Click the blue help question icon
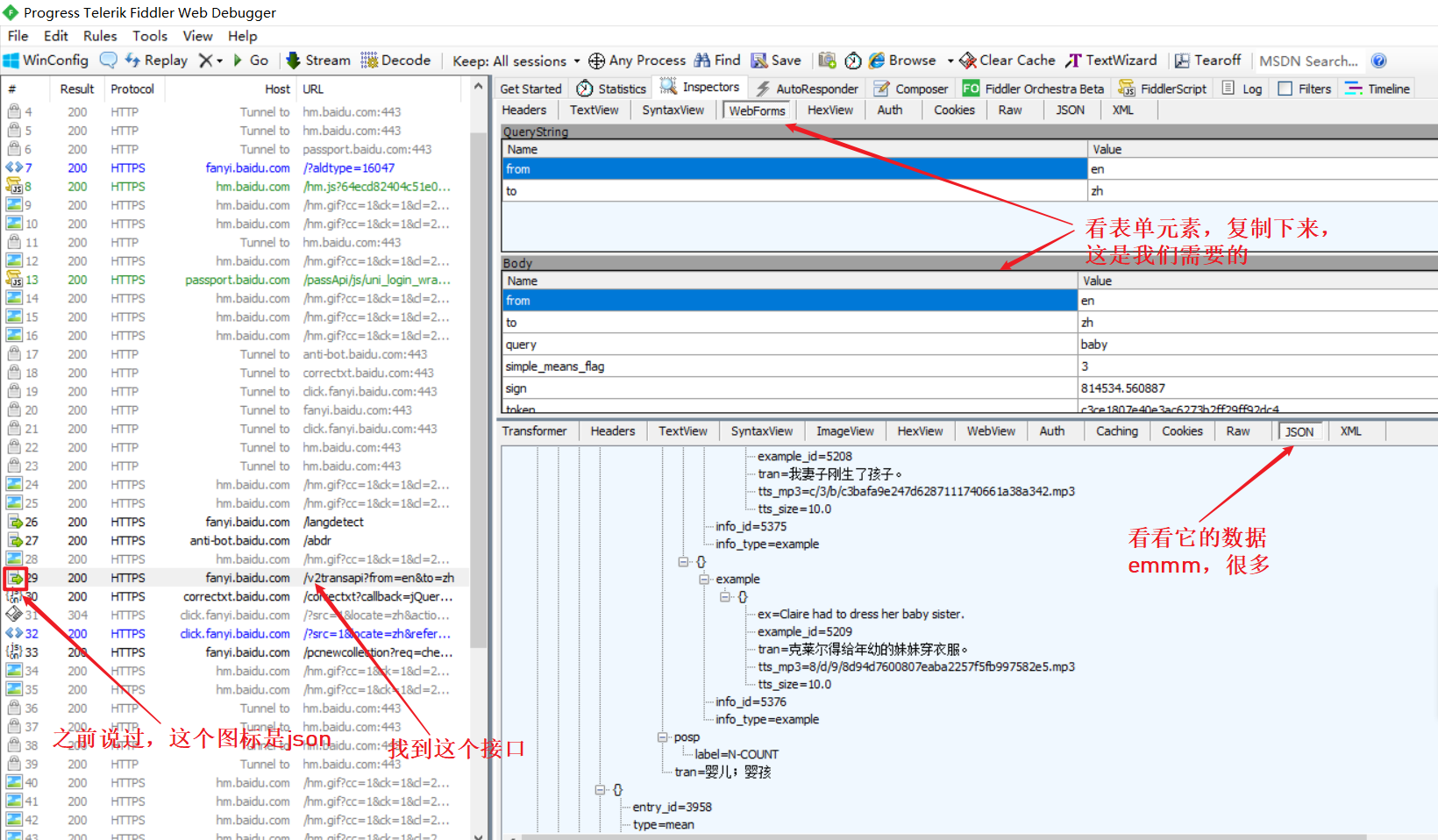 click(x=1378, y=61)
